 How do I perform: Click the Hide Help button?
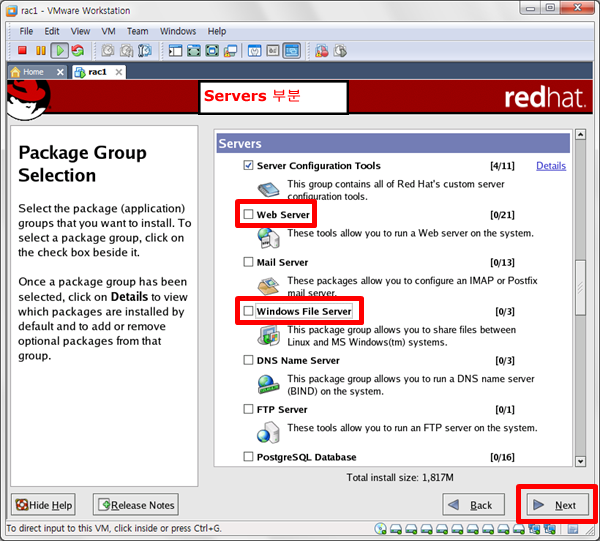tap(43, 505)
